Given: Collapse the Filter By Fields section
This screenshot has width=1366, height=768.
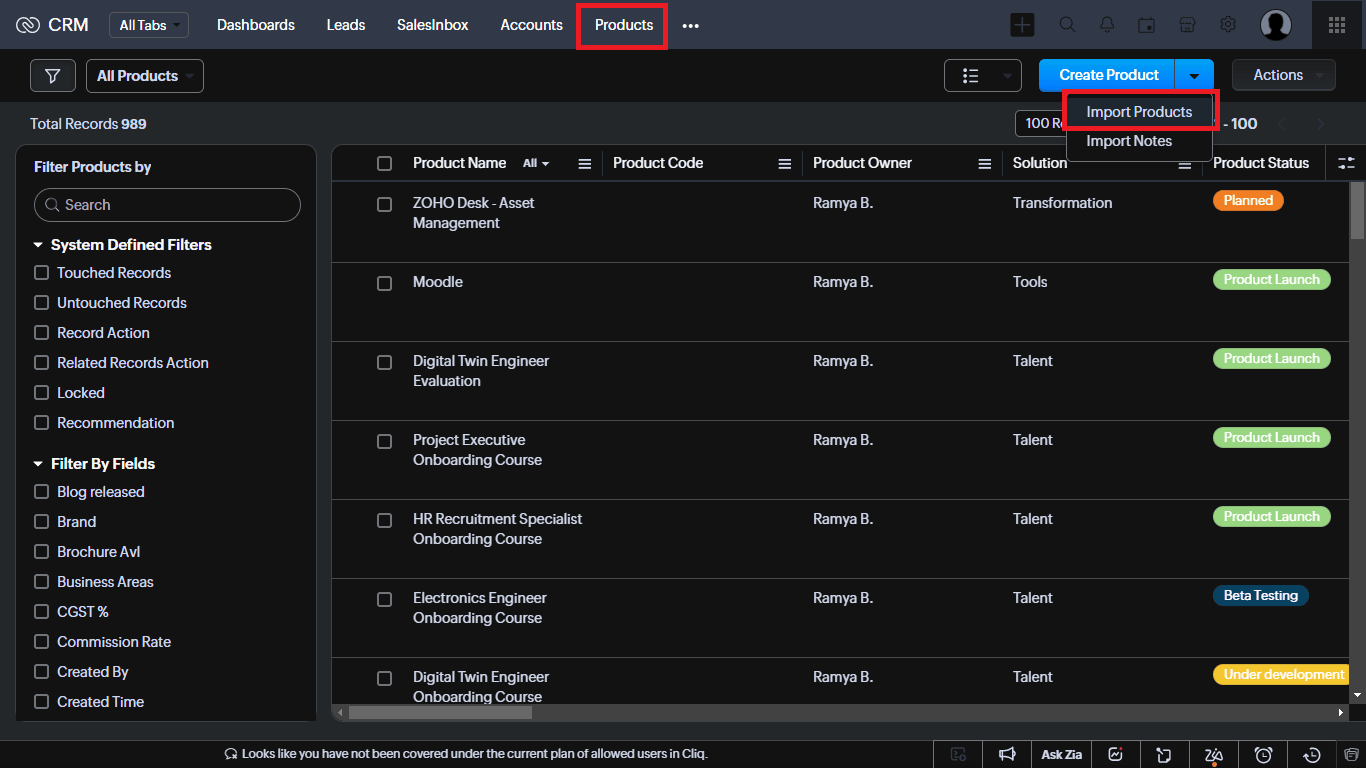Looking at the screenshot, I should pyautogui.click(x=38, y=464).
